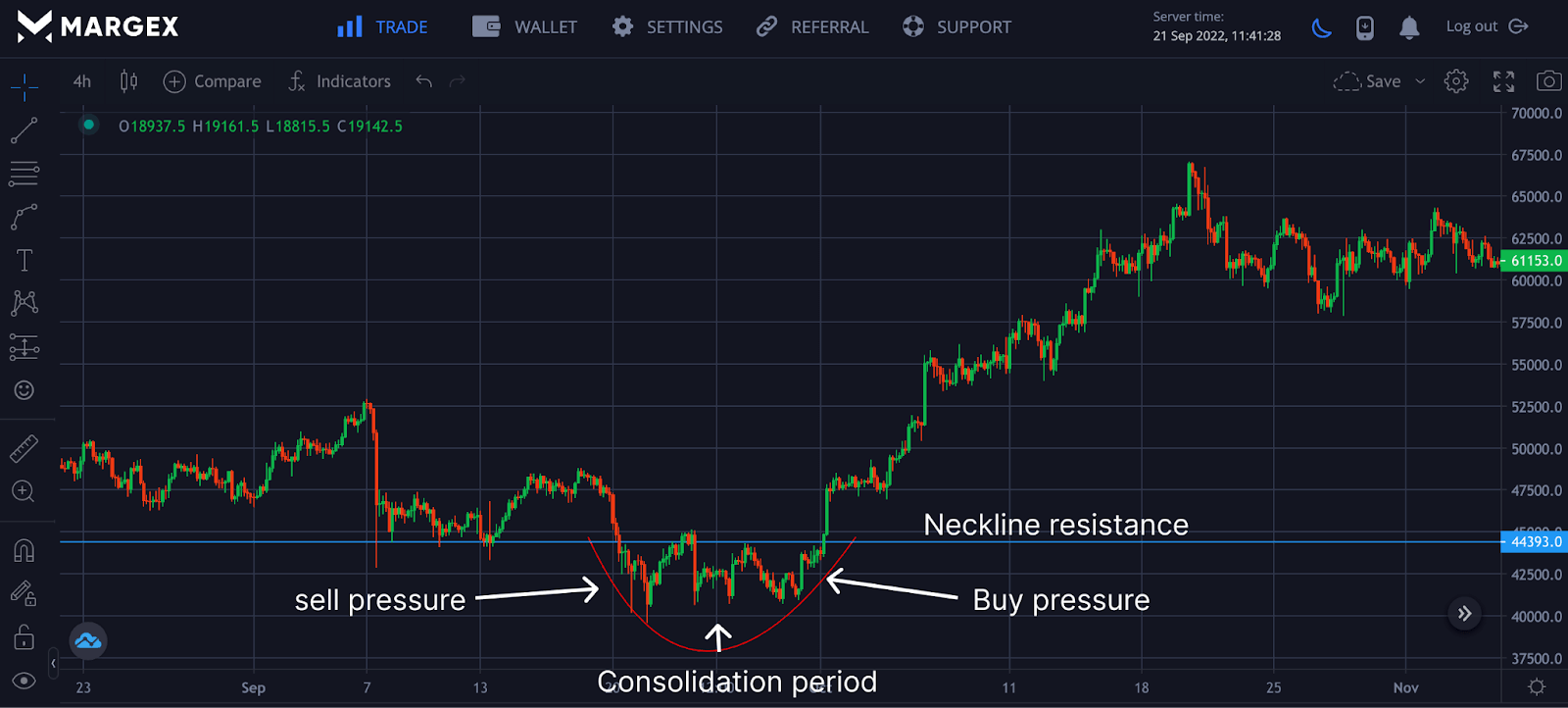Toggle magnet mode for drawings
The width and height of the screenshot is (1568, 708).
[24, 551]
